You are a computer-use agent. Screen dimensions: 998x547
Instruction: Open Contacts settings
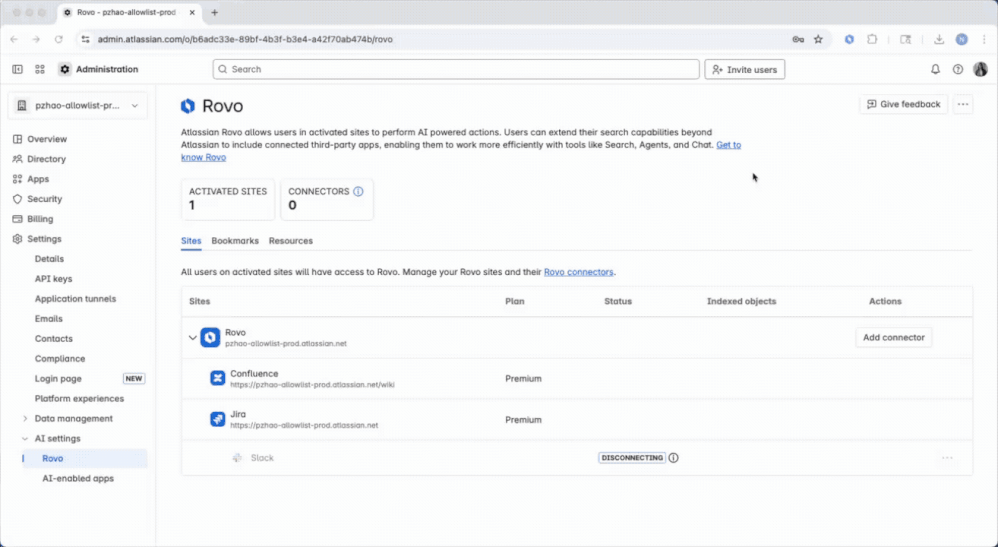53,339
